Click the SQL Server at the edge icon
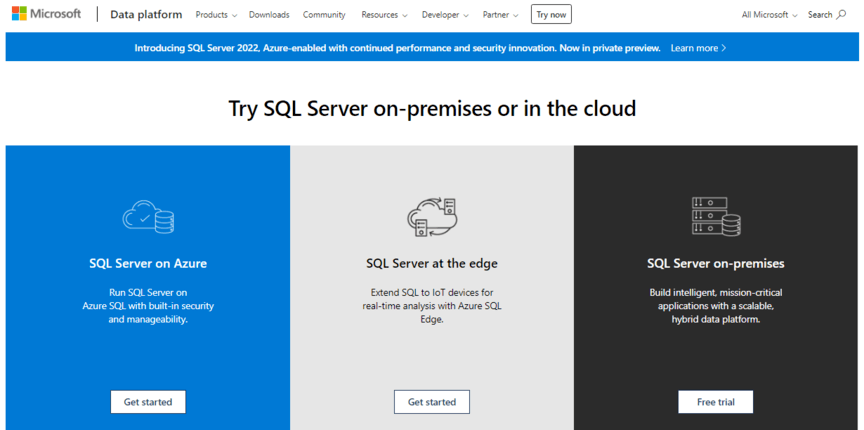Image resolution: width=864 pixels, height=430 pixels. pos(432,216)
